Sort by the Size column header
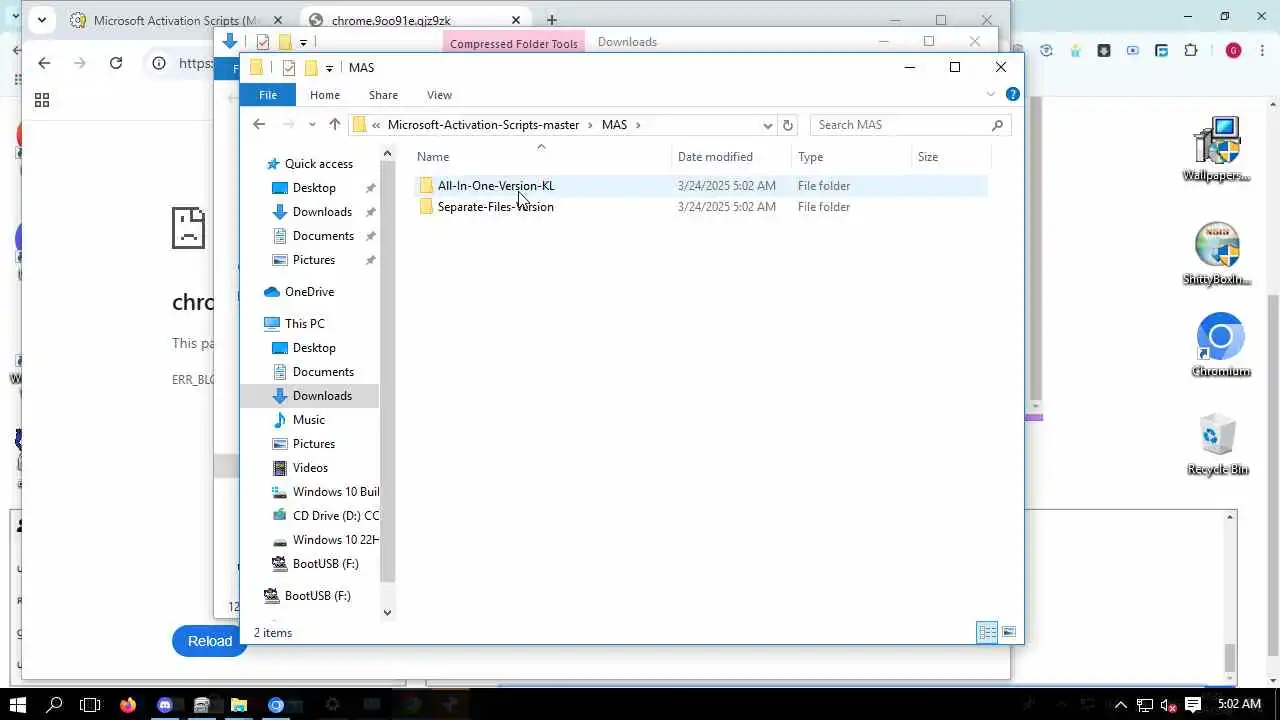 951,157
